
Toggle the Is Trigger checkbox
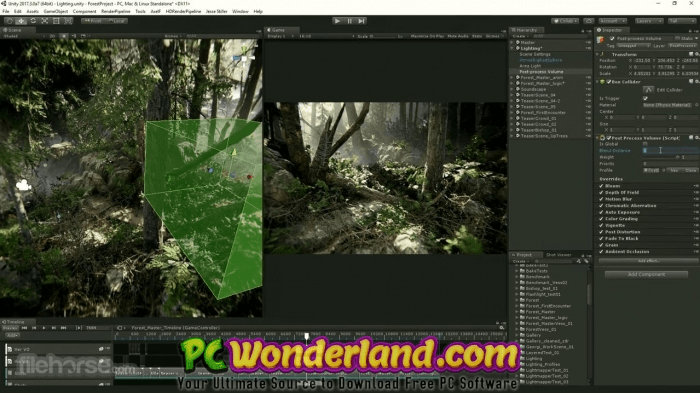pos(645,98)
